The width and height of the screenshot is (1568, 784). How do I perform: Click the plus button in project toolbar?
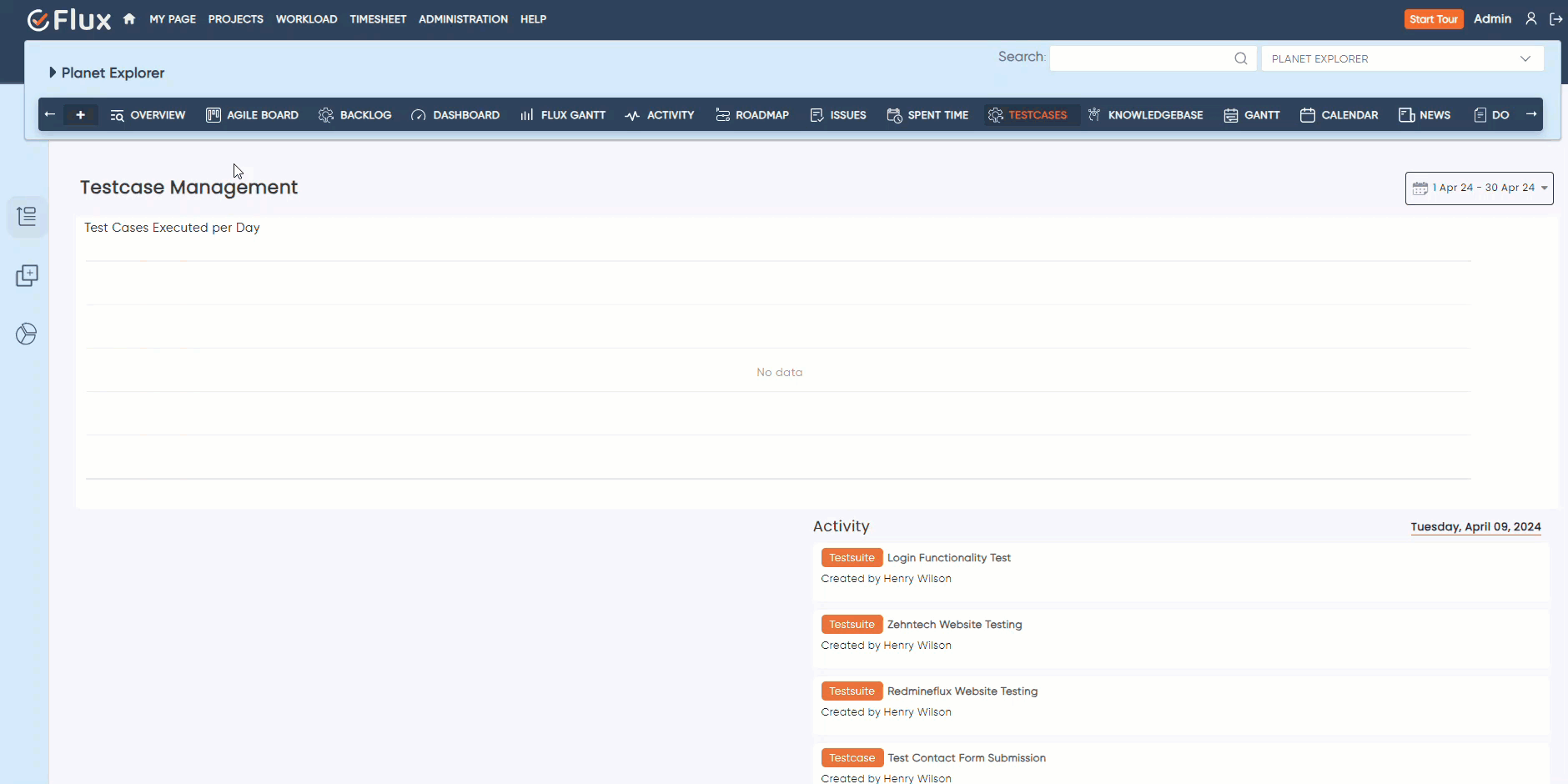pyautogui.click(x=80, y=115)
